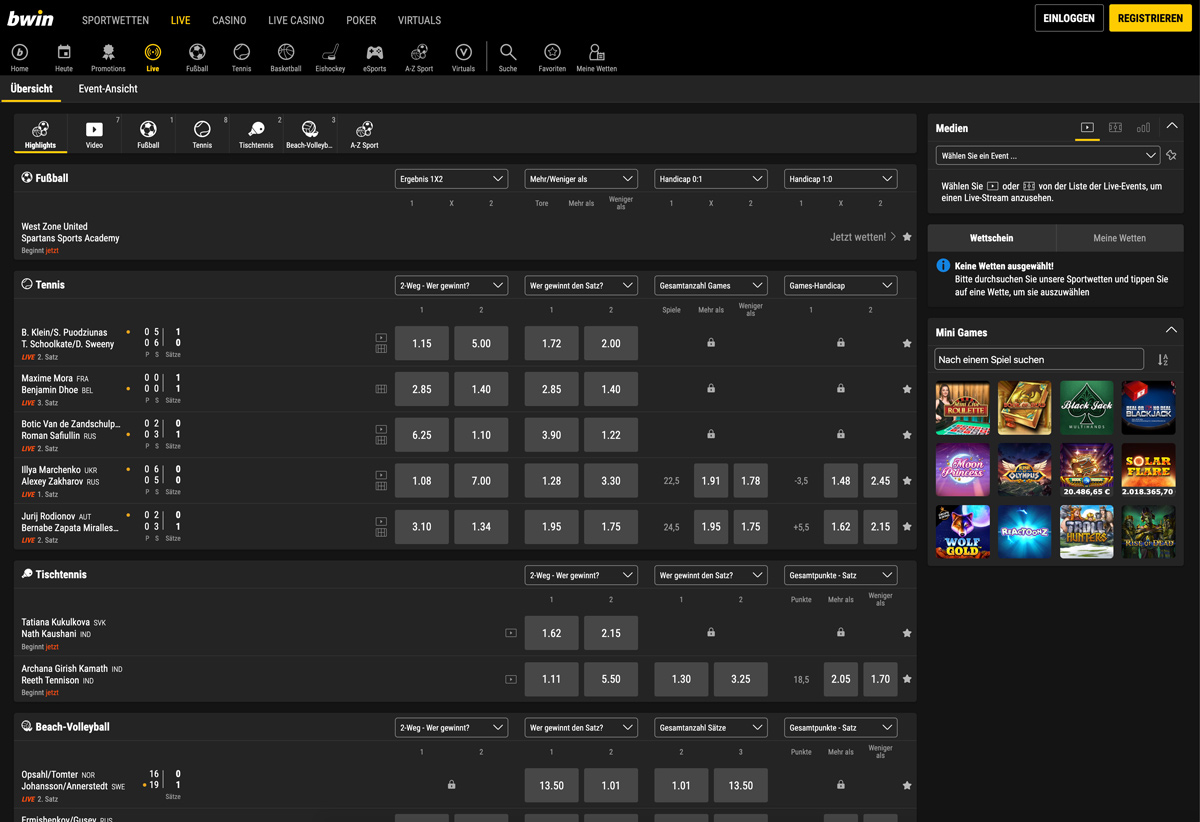Favorite the Tatiana Kukulkova match star

click(x=907, y=633)
